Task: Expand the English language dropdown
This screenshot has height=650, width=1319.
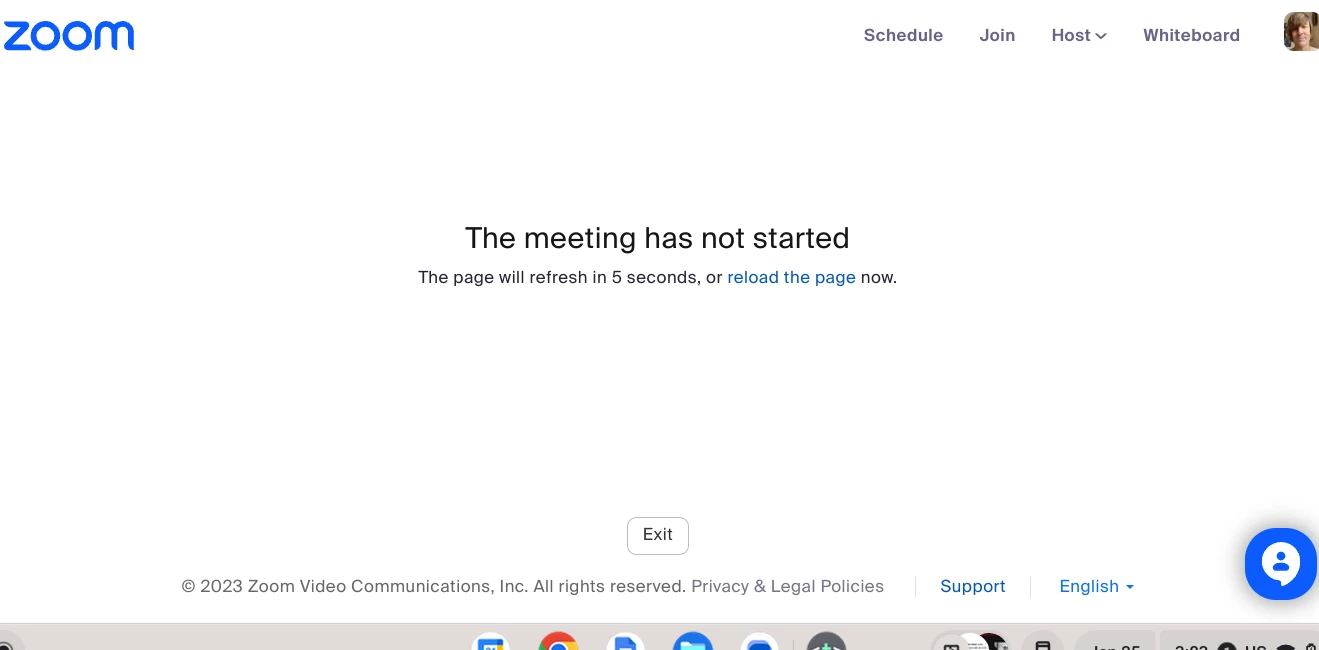Action: pos(1096,586)
